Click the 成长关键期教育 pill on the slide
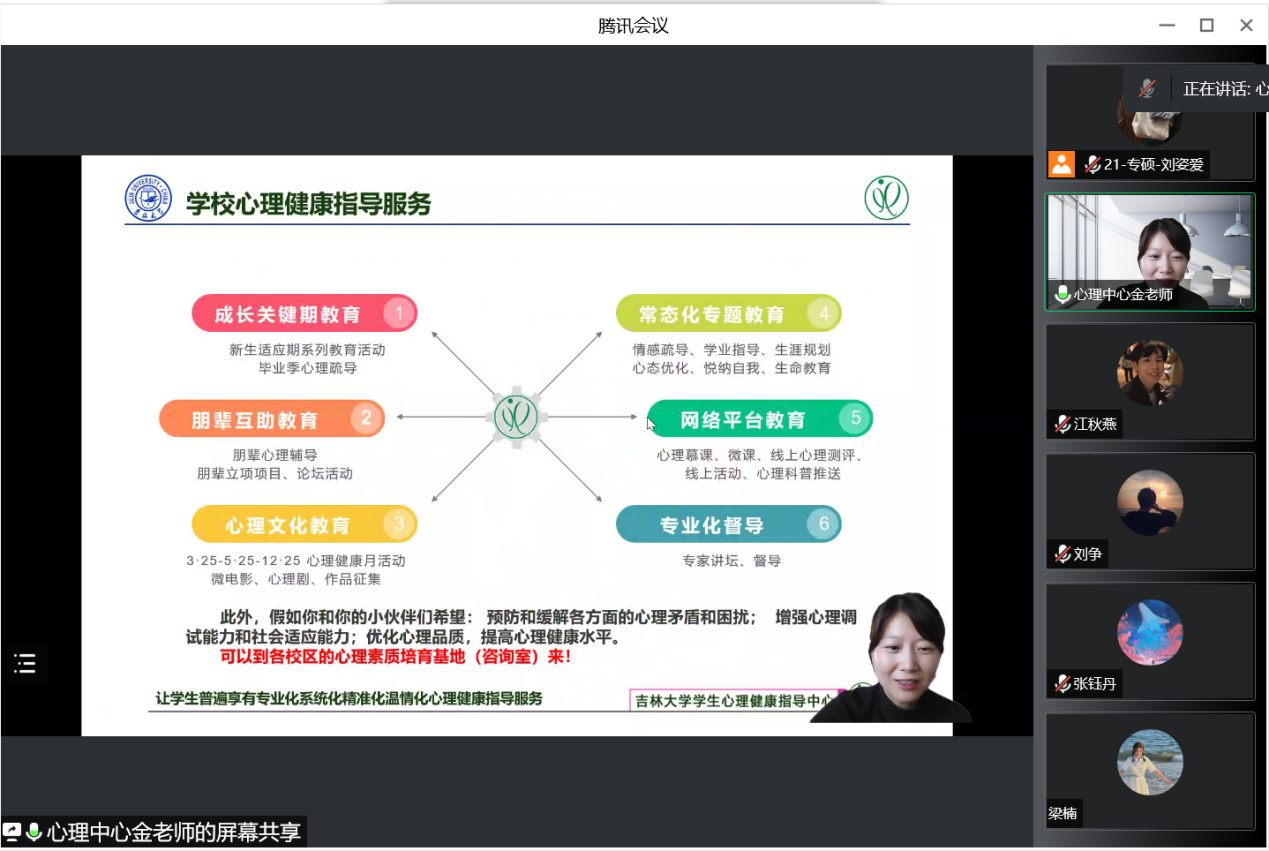Image resolution: width=1269 pixels, height=851 pixels. pyautogui.click(x=304, y=314)
